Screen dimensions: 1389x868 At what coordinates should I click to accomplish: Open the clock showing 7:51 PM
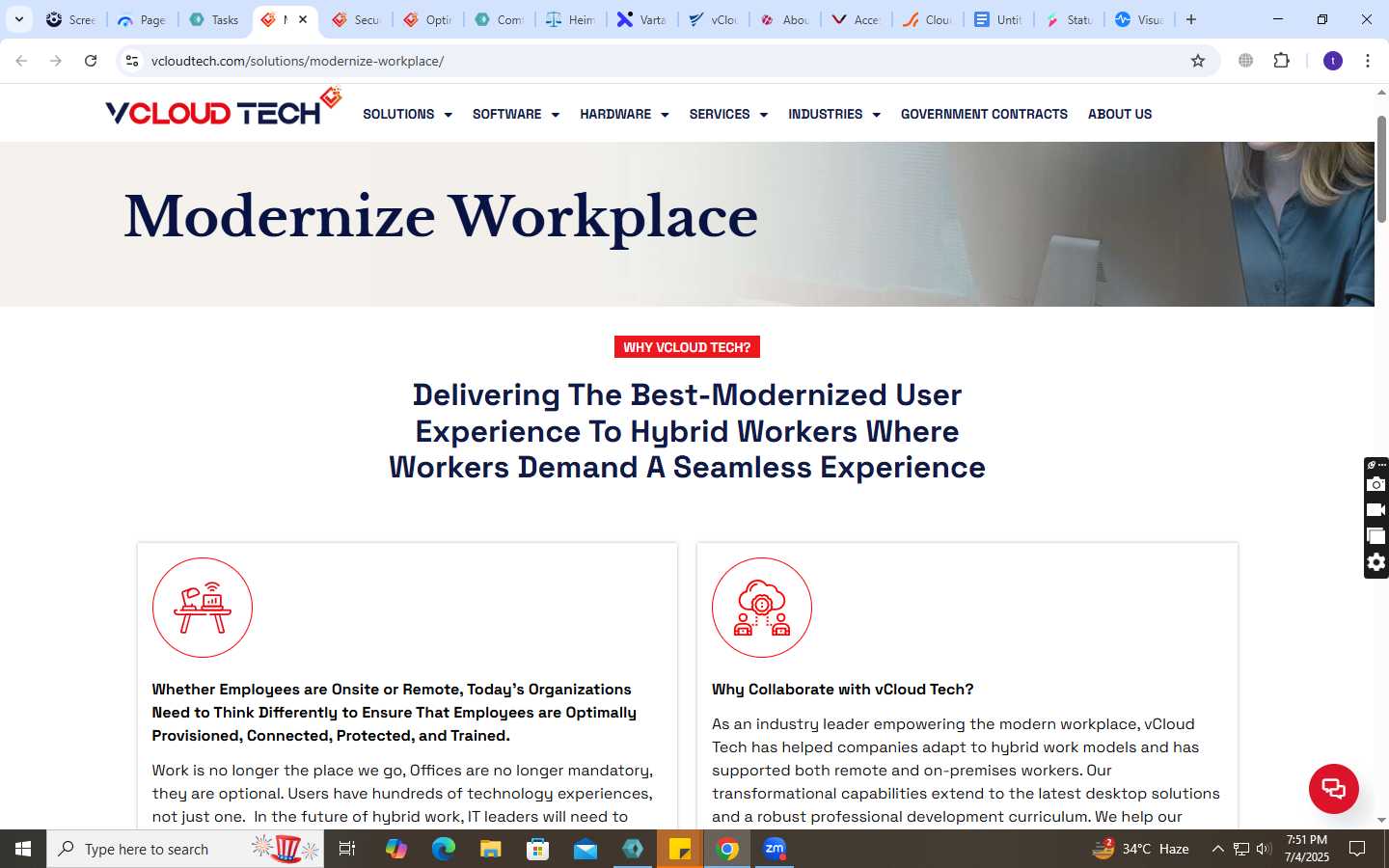coord(1307,849)
